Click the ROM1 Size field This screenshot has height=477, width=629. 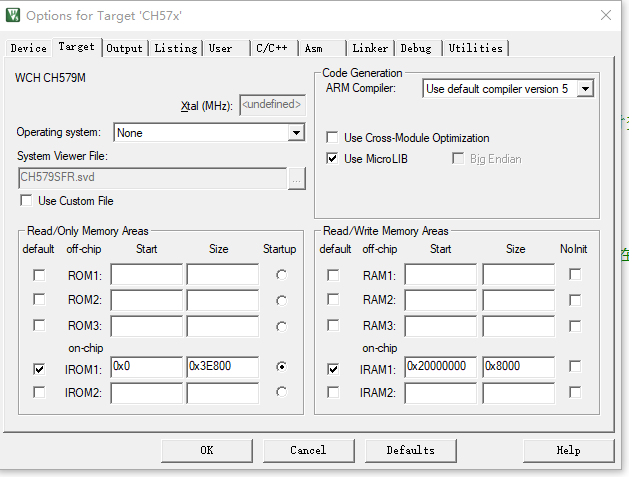[223, 274]
